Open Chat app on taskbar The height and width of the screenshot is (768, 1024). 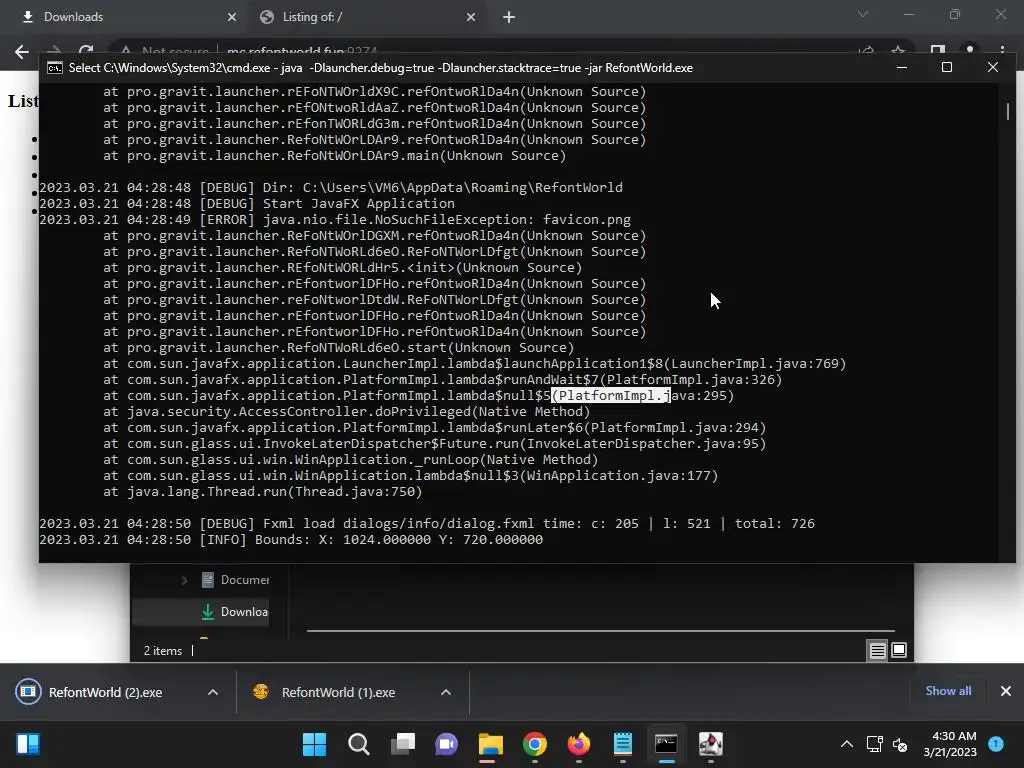447,744
